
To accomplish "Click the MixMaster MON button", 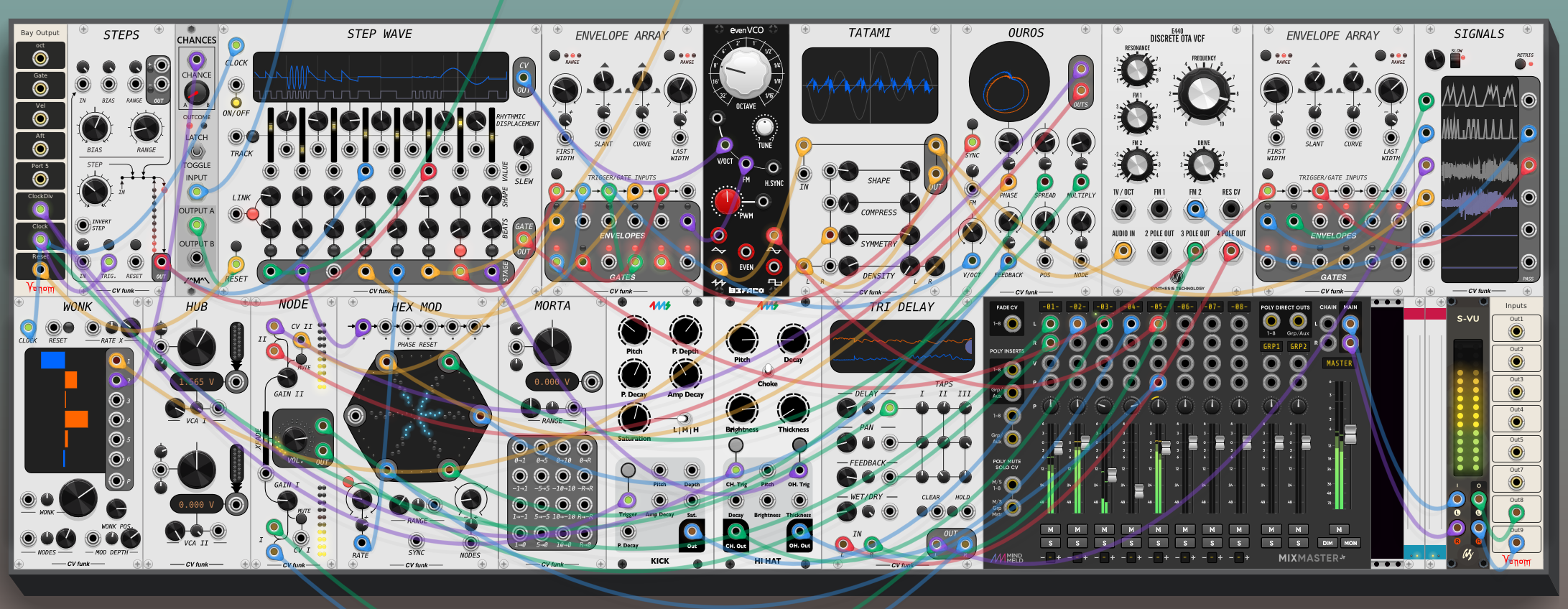I will point(1350,543).
